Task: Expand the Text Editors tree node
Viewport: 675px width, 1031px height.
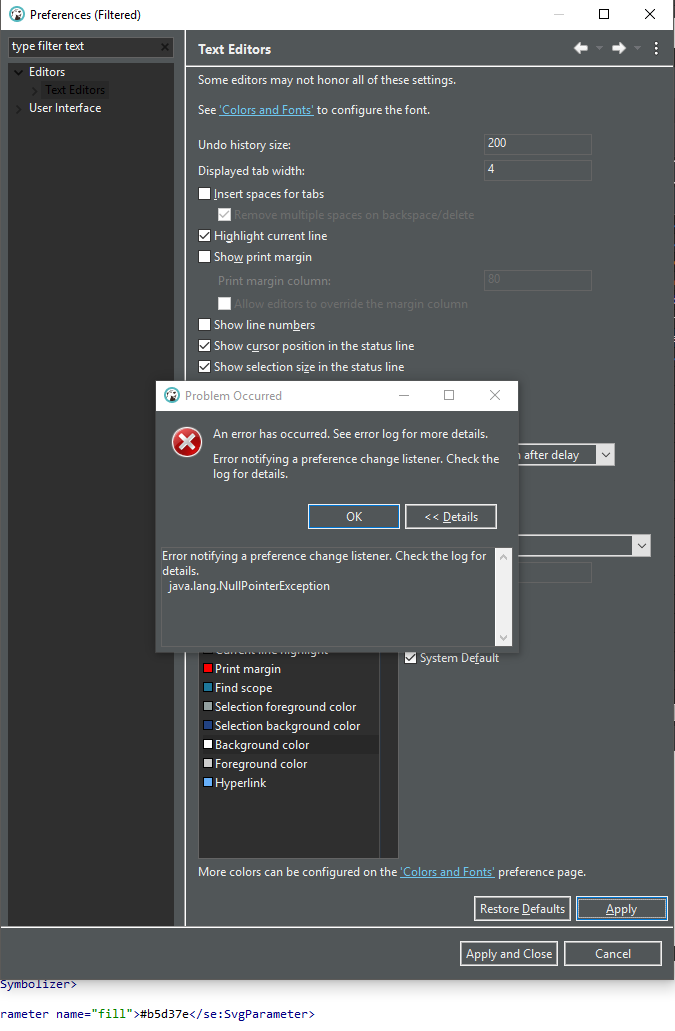Action: [x=35, y=91]
